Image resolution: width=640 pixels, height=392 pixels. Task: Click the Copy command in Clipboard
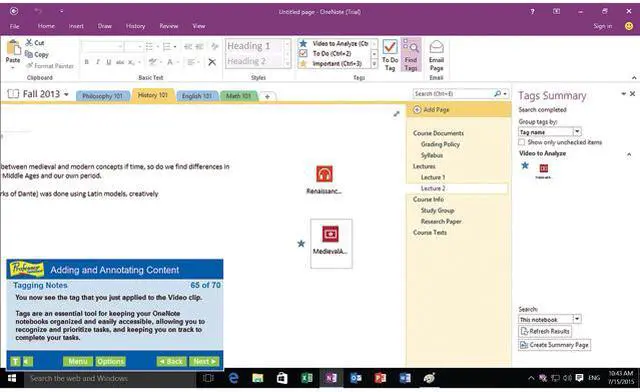tap(37, 54)
